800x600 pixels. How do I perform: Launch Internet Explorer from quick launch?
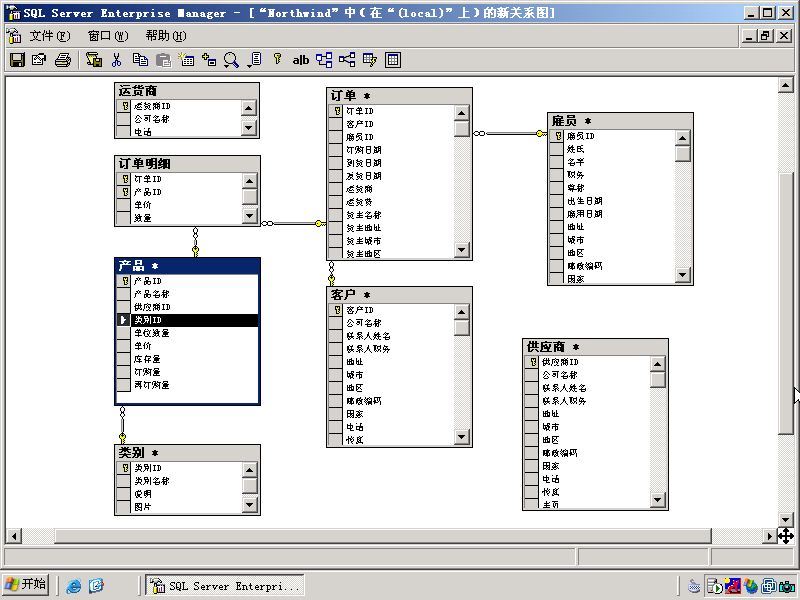(73, 586)
